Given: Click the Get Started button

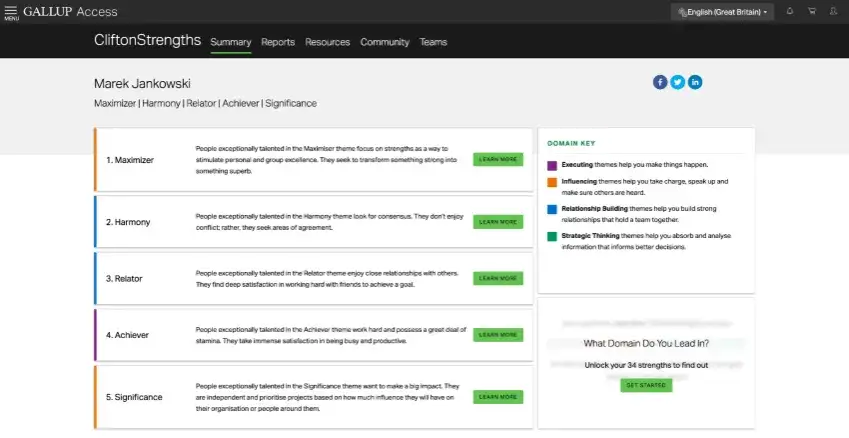Looking at the screenshot, I should 646,385.
